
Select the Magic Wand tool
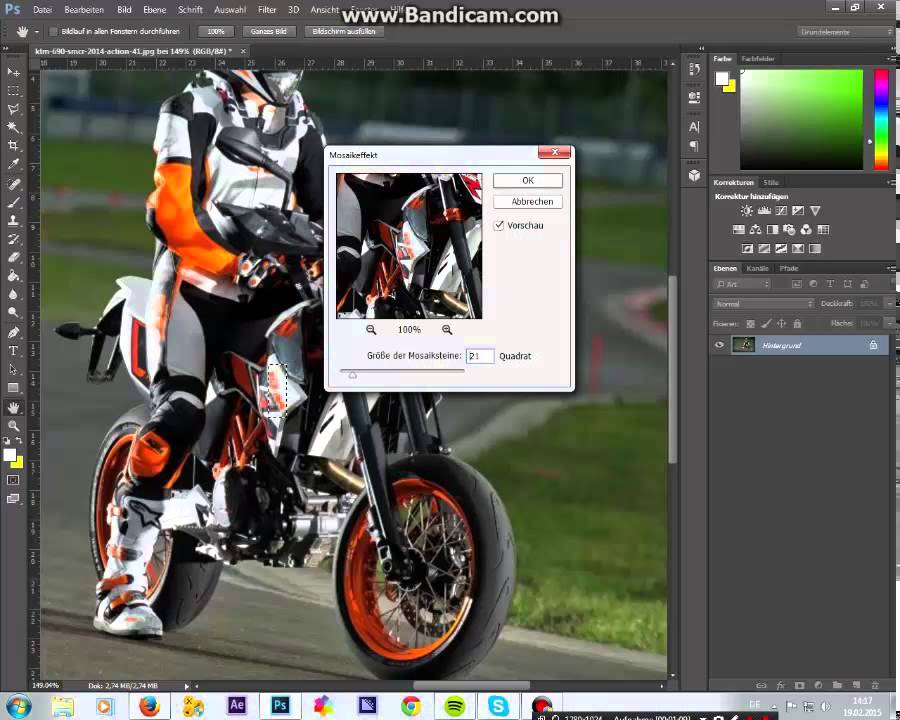pyautogui.click(x=13, y=127)
